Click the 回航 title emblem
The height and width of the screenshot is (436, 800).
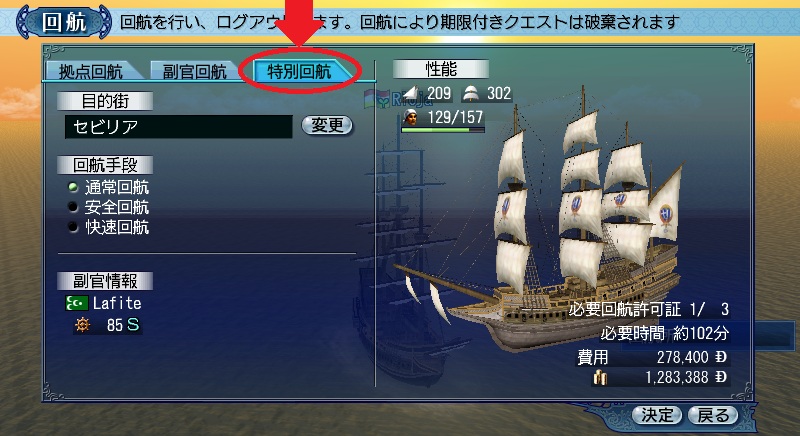[64, 22]
